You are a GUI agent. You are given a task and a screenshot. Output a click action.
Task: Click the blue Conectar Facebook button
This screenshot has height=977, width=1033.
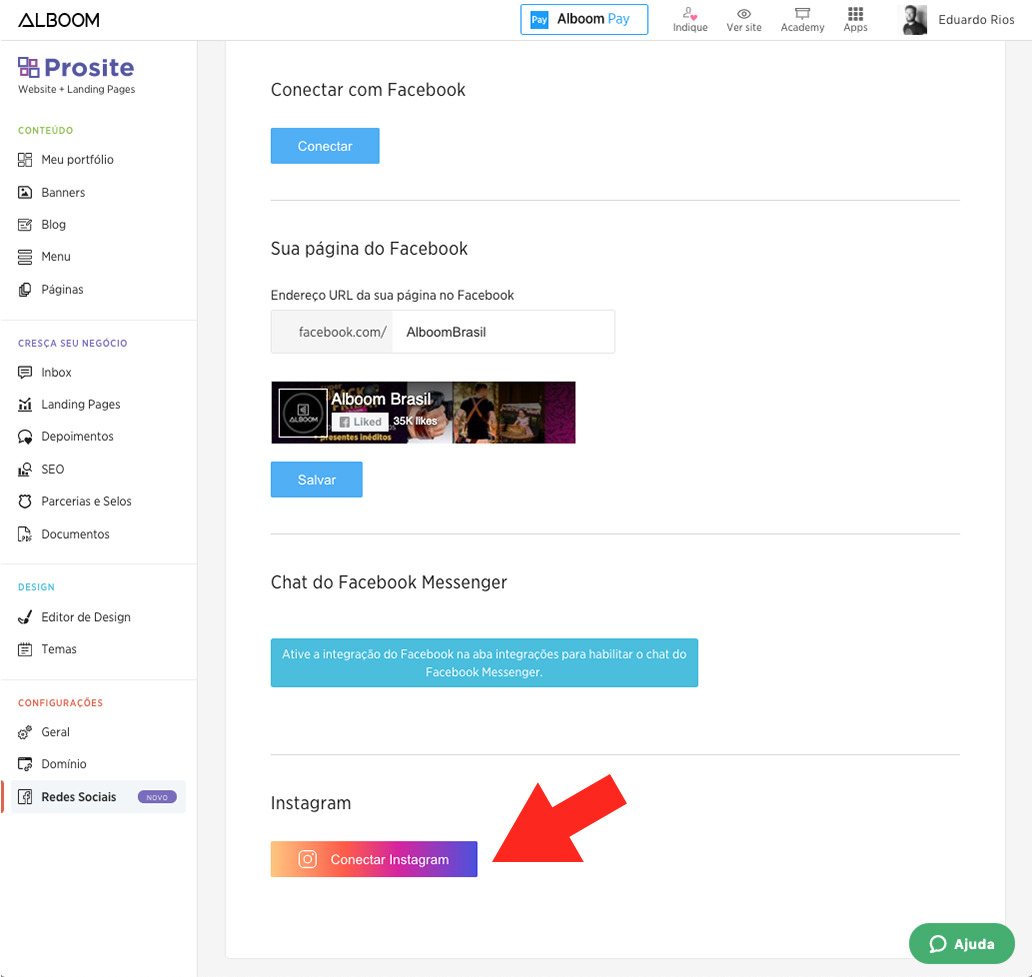tap(325, 146)
